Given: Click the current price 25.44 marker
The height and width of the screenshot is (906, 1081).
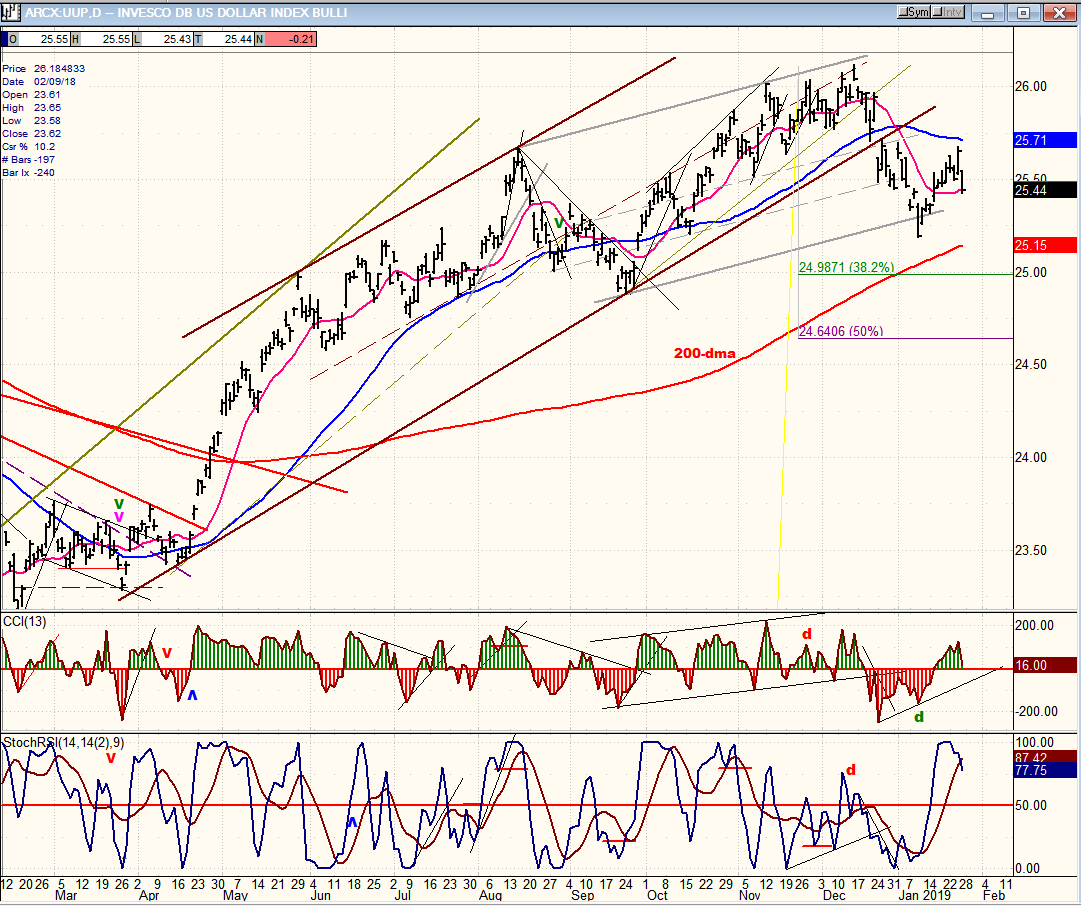Looking at the screenshot, I should click(1045, 190).
